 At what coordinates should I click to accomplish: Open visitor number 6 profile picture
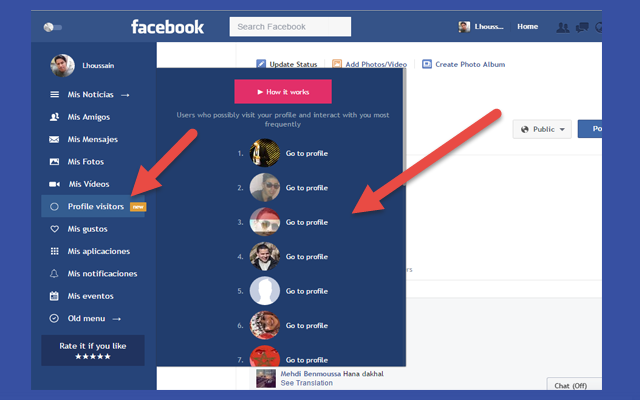265,325
